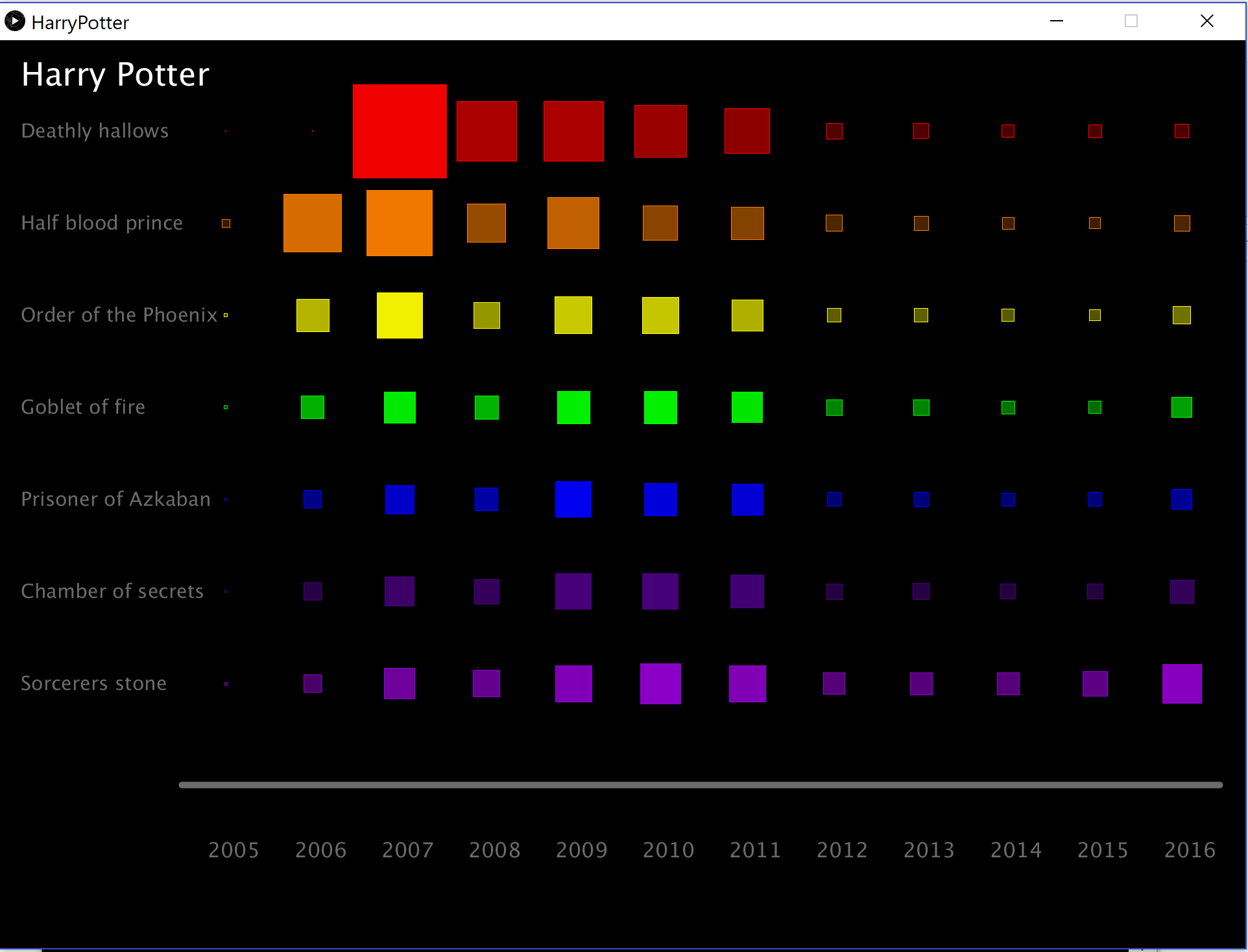
Task: Click the 2013 year label
Action: 929,850
